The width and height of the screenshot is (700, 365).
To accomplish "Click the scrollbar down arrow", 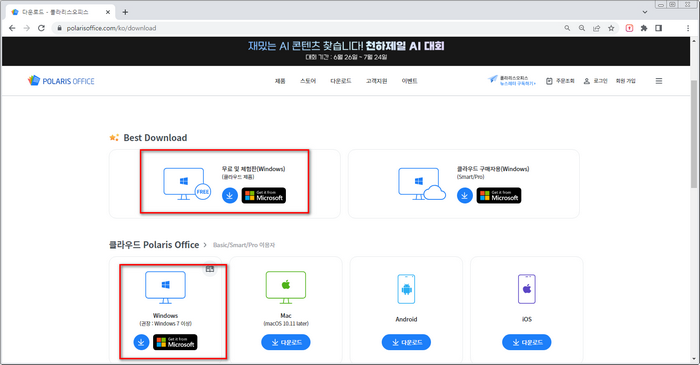I will (694, 359).
